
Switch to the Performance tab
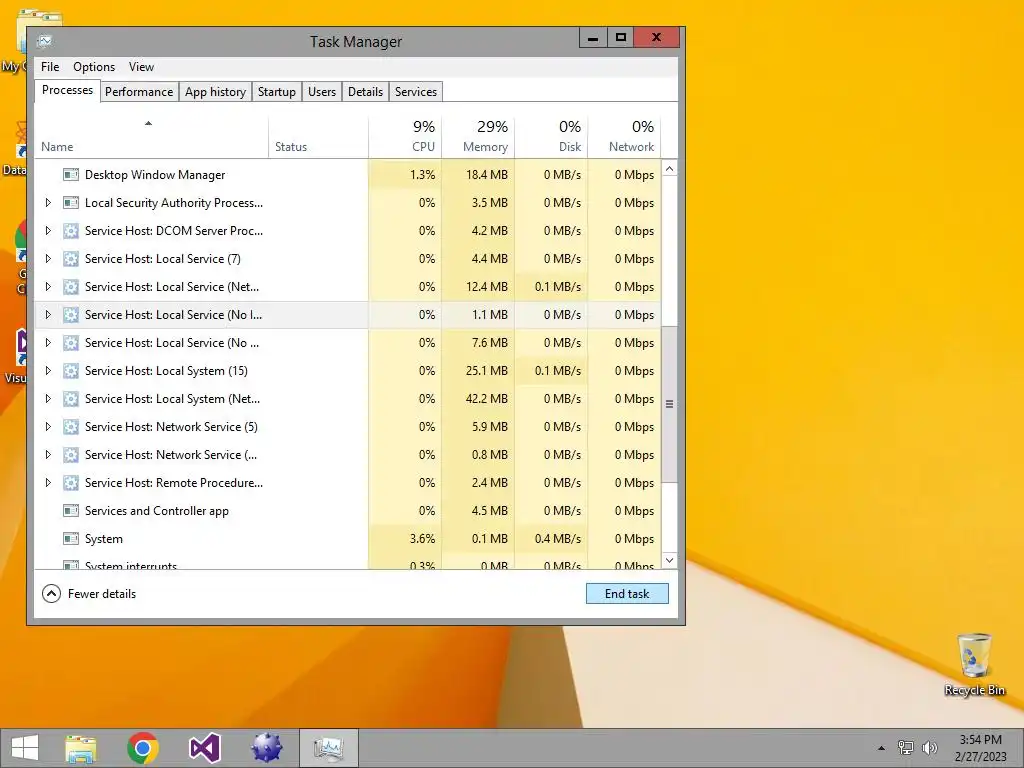pyautogui.click(x=139, y=92)
